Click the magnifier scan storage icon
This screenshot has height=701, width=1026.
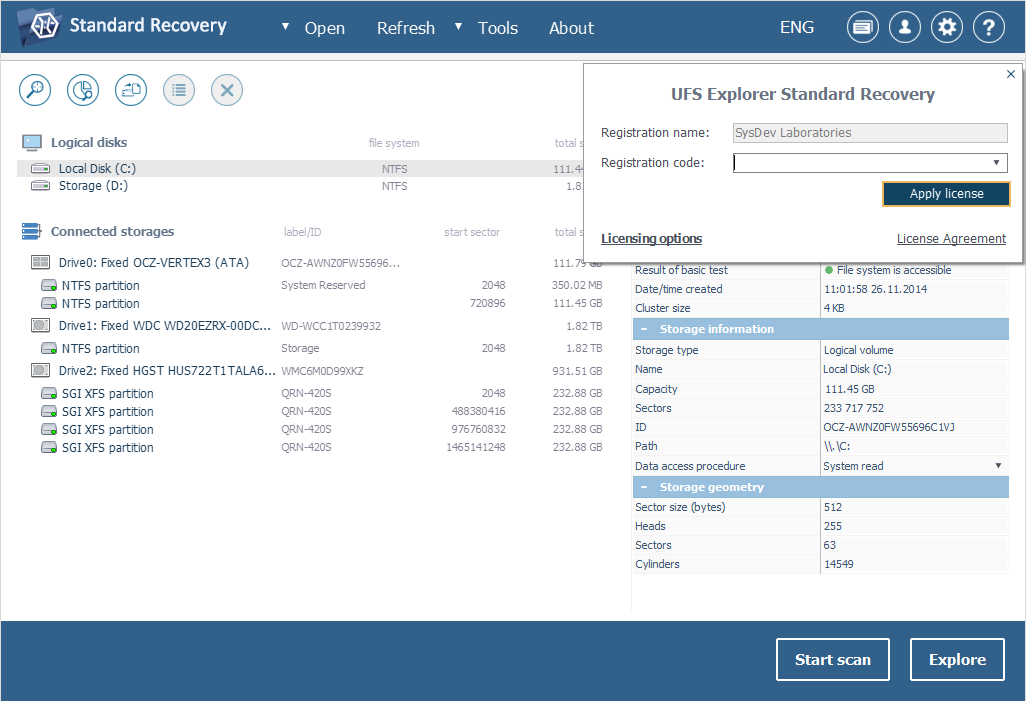coord(35,90)
